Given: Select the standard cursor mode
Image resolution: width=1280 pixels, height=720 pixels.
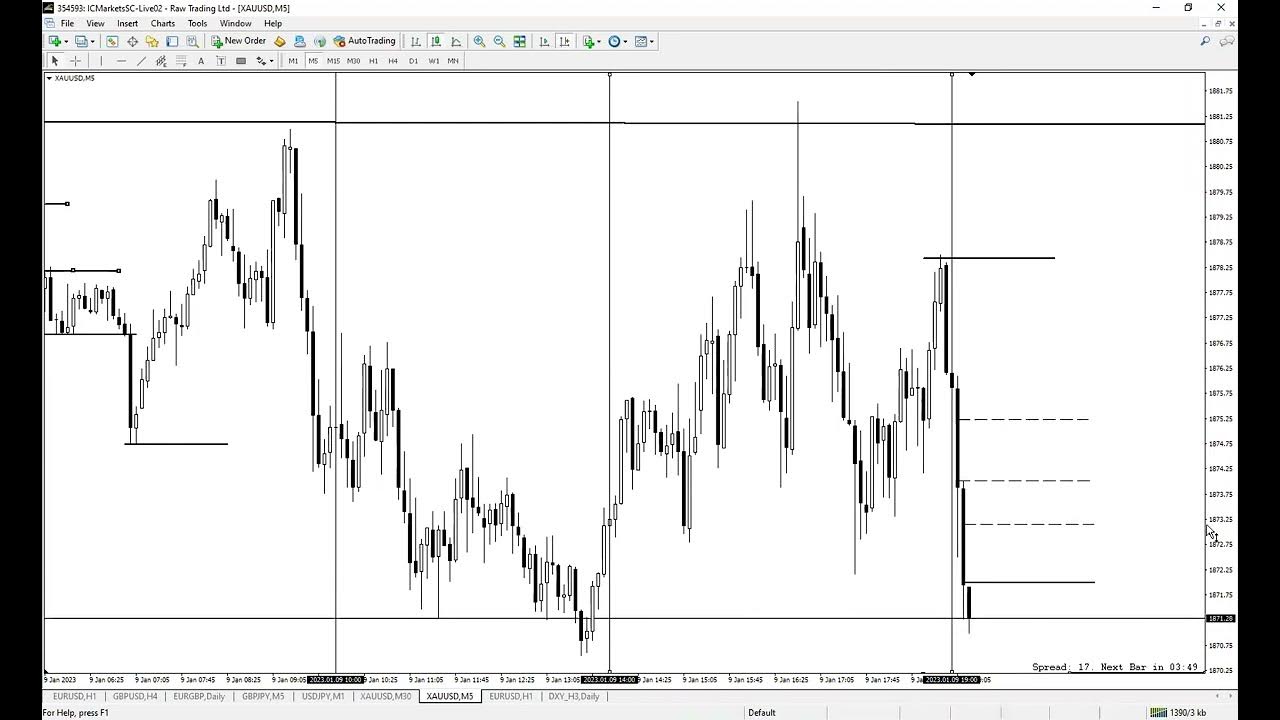Looking at the screenshot, I should [55, 61].
